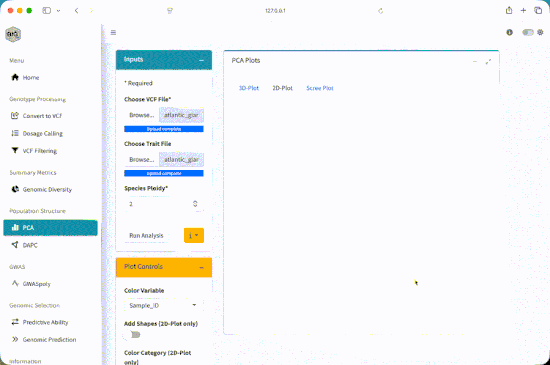The image size is (550, 365).
Task: Open the Color Variable dropdown
Action: 163,305
